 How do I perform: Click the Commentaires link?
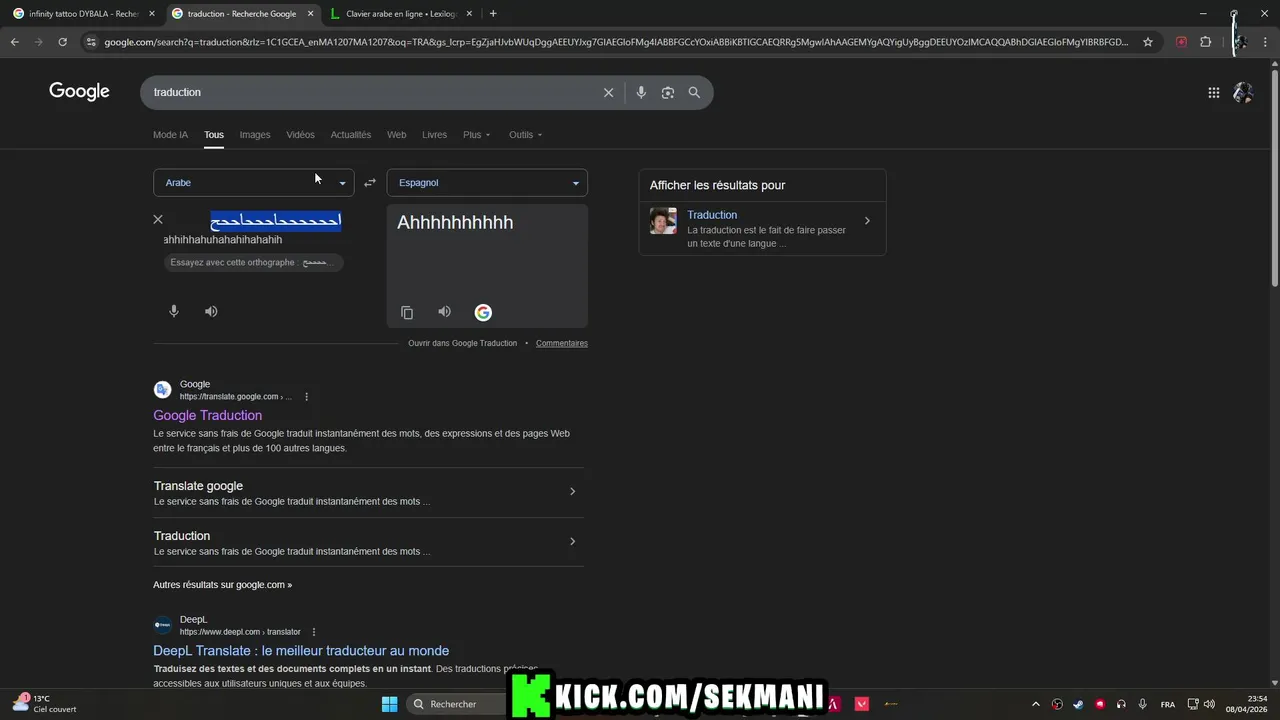click(x=562, y=343)
